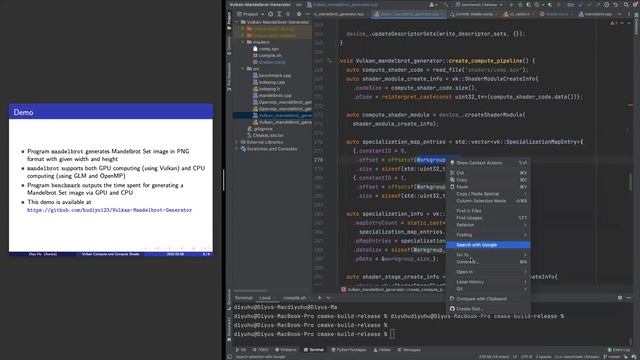Open the Refactor submenu

[x=488, y=225]
